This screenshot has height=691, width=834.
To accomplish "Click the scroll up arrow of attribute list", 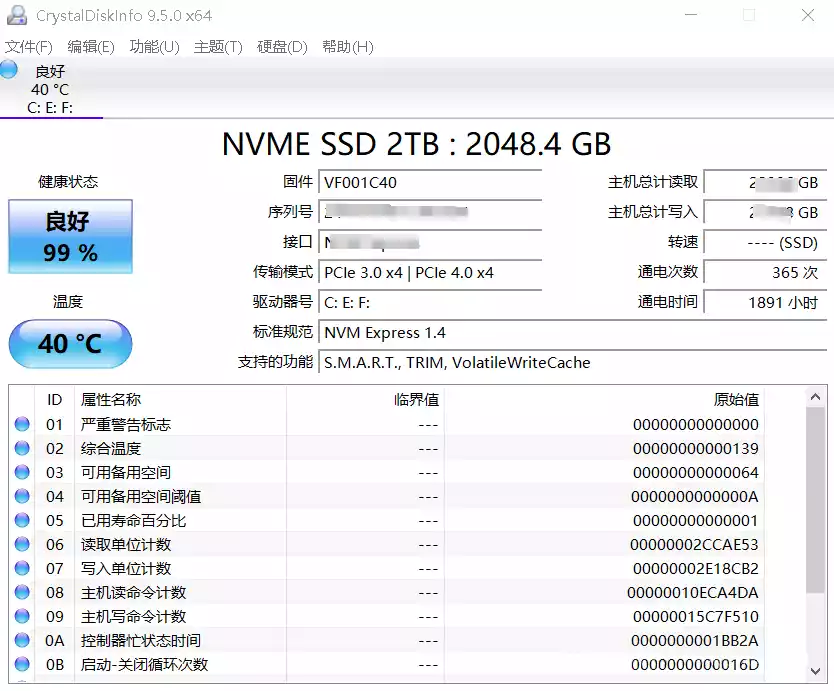I will pos(815,397).
